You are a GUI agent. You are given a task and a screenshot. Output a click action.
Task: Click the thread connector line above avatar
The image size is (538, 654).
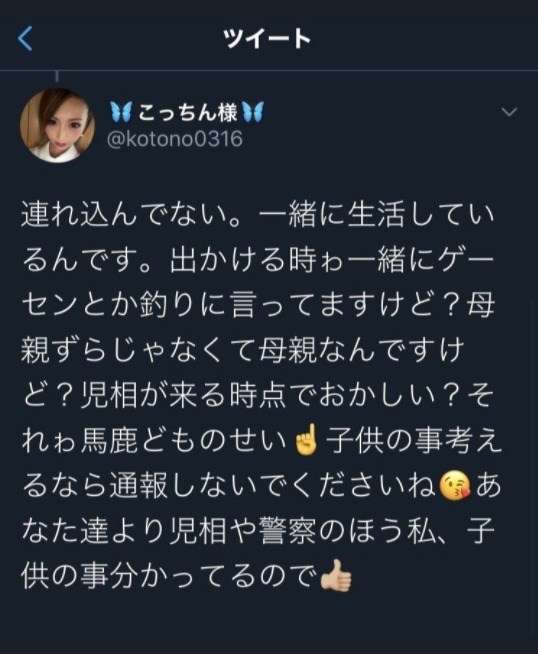click(x=57, y=78)
